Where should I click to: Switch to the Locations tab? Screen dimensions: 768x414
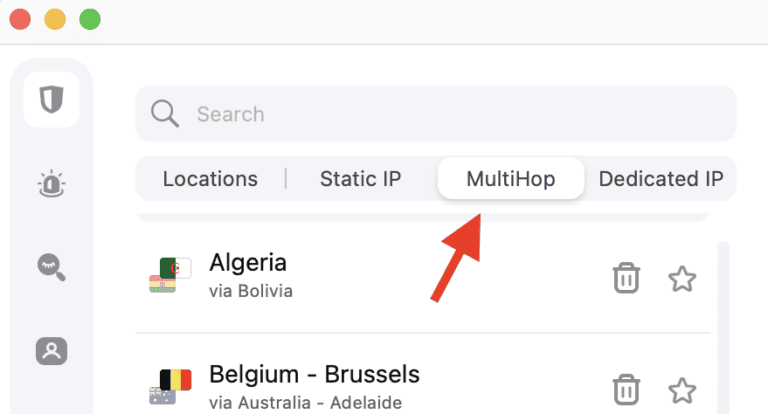(x=210, y=179)
